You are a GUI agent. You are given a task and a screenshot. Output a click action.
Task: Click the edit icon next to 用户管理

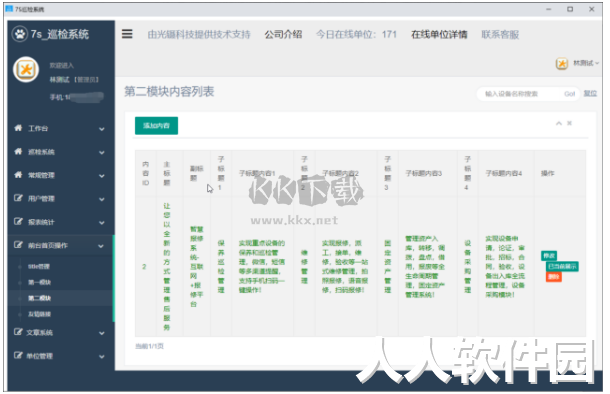point(18,198)
